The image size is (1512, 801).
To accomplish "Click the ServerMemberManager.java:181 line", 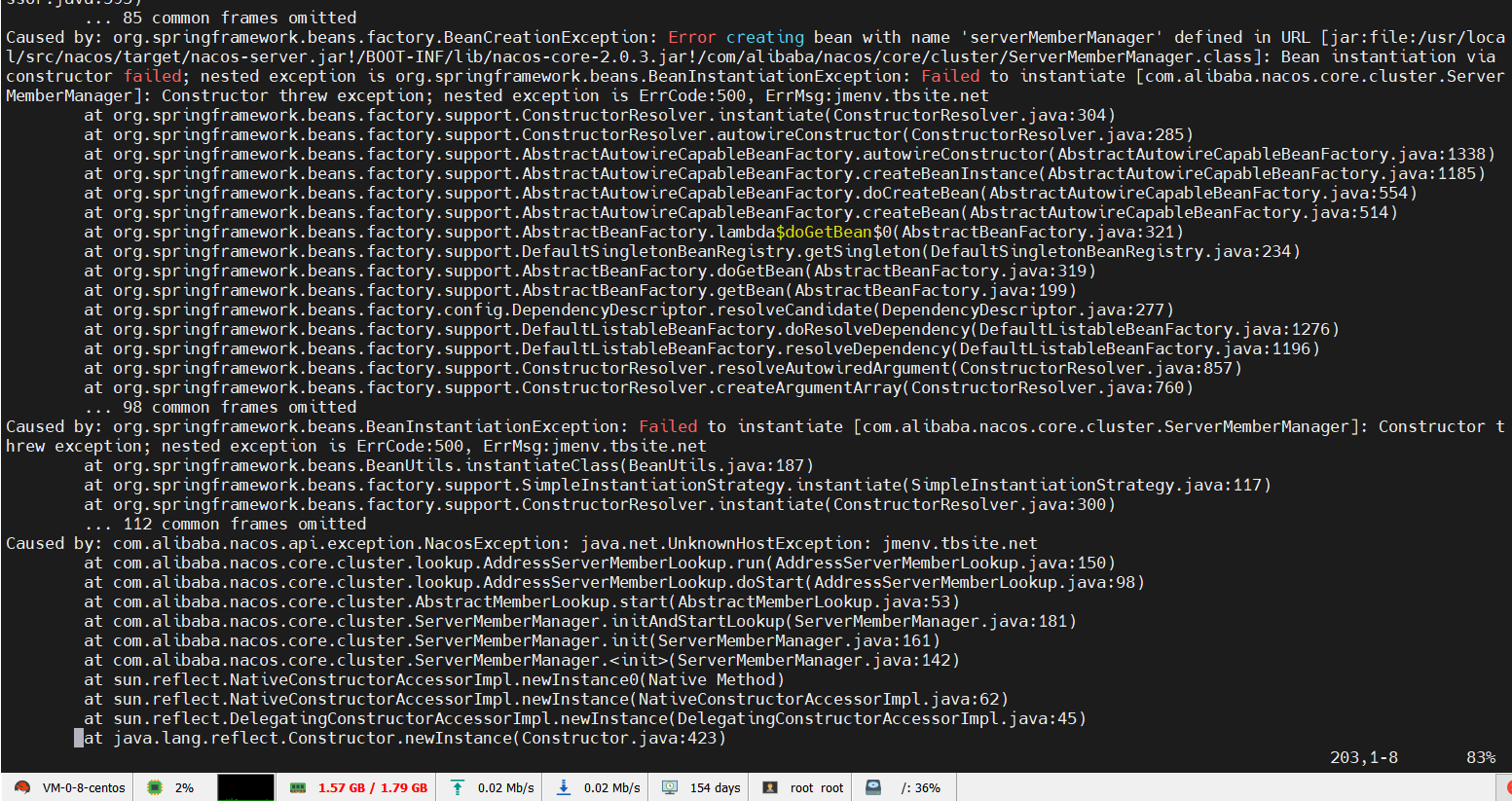I will [x=580, y=621].
